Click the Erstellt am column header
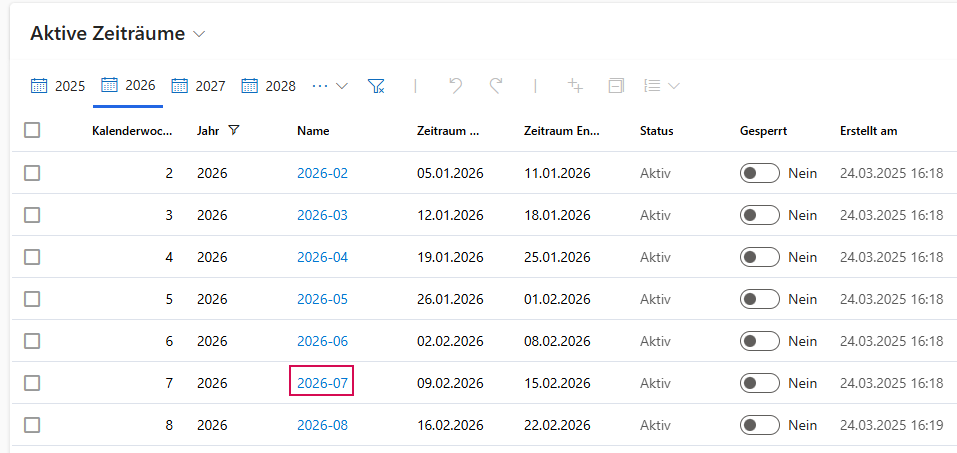The height and width of the screenshot is (453, 957). pyautogui.click(x=868, y=131)
